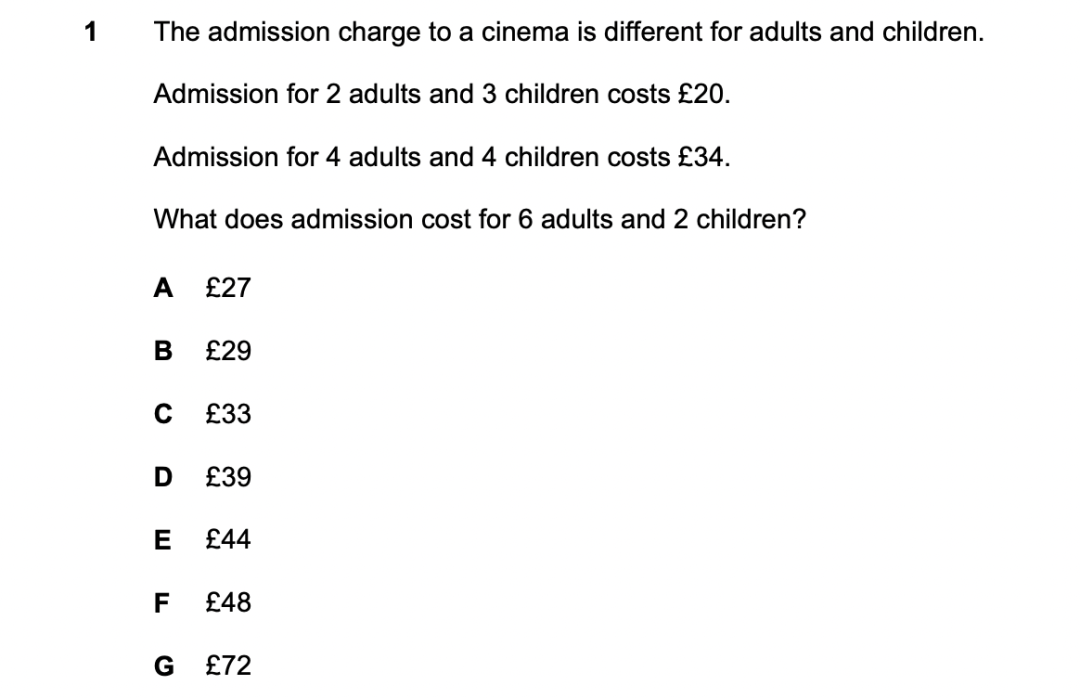This screenshot has width=1080, height=698.
Task: Click the sentence about admission charge difference
Action: pos(569,32)
